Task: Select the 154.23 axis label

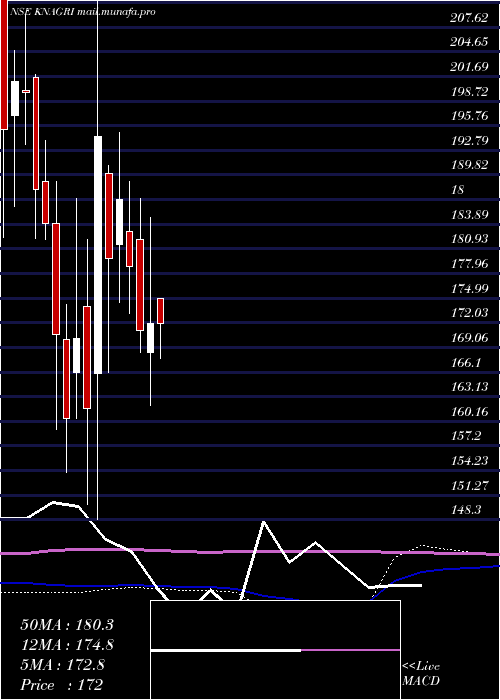Action: (470, 461)
